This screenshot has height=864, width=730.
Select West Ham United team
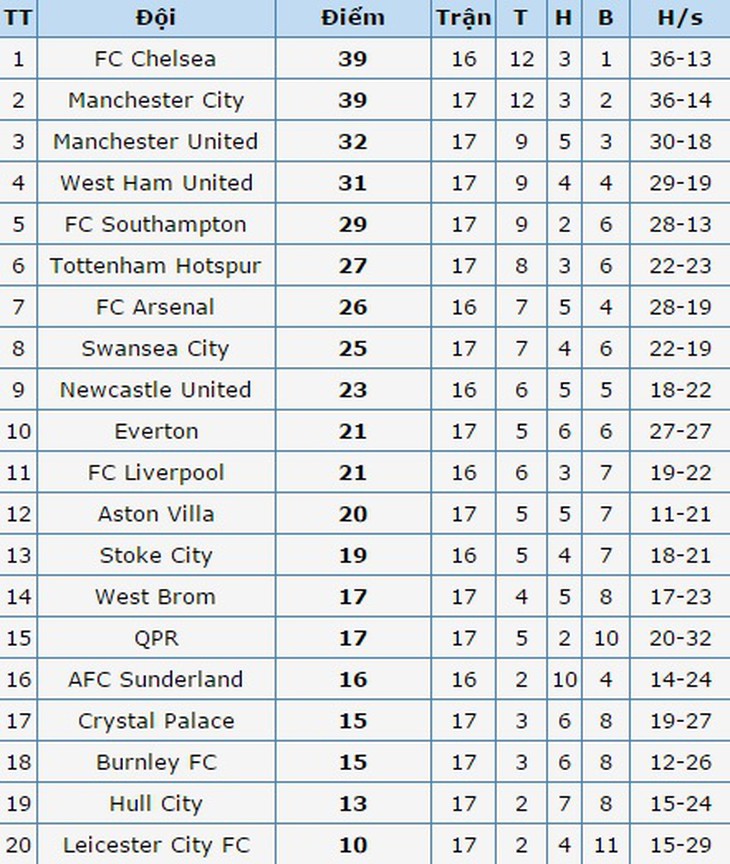point(156,183)
